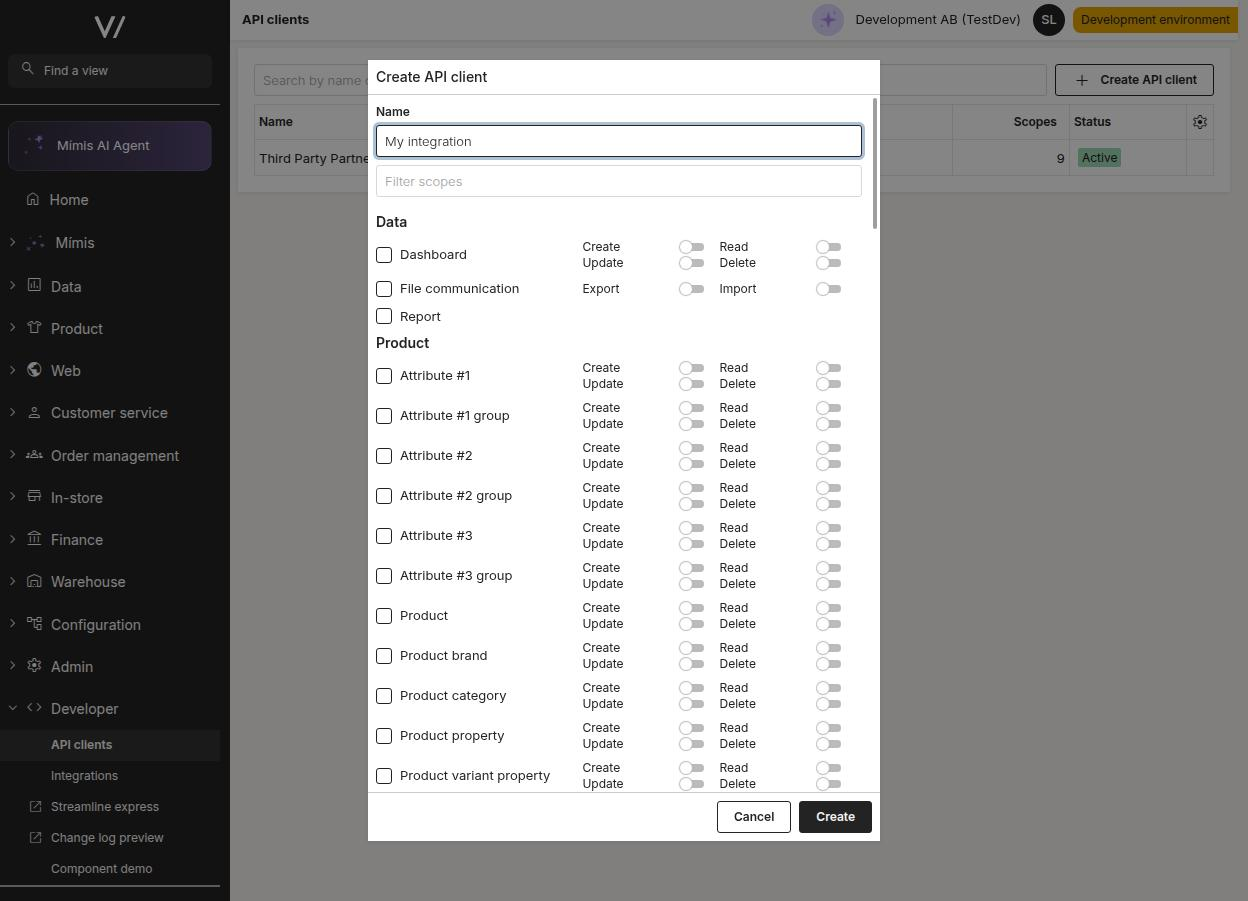Expand the Data sidebar section chevron

point(12,285)
